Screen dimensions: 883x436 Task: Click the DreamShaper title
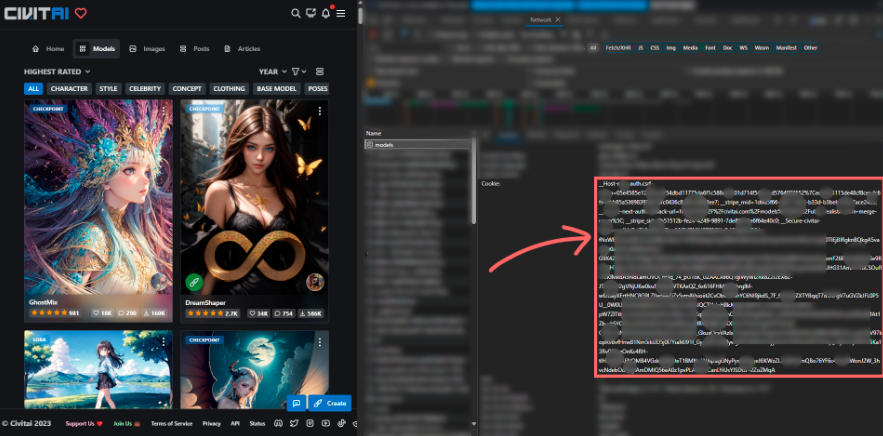tap(206, 302)
